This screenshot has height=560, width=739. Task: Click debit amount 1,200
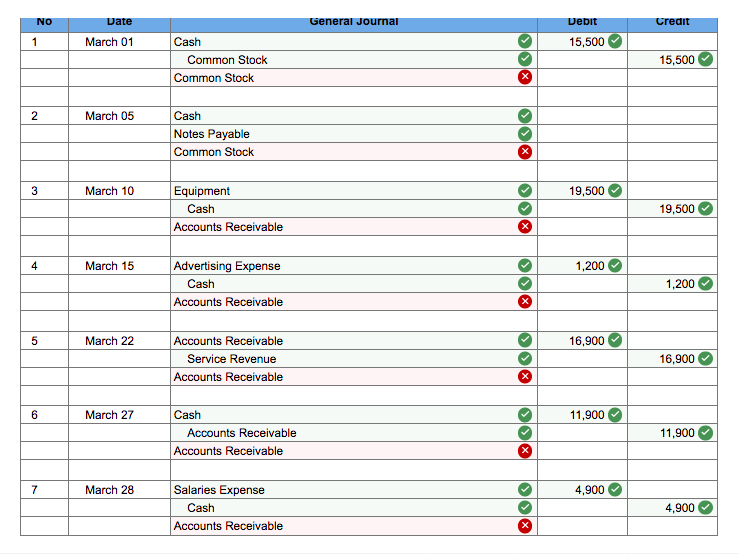click(590, 266)
